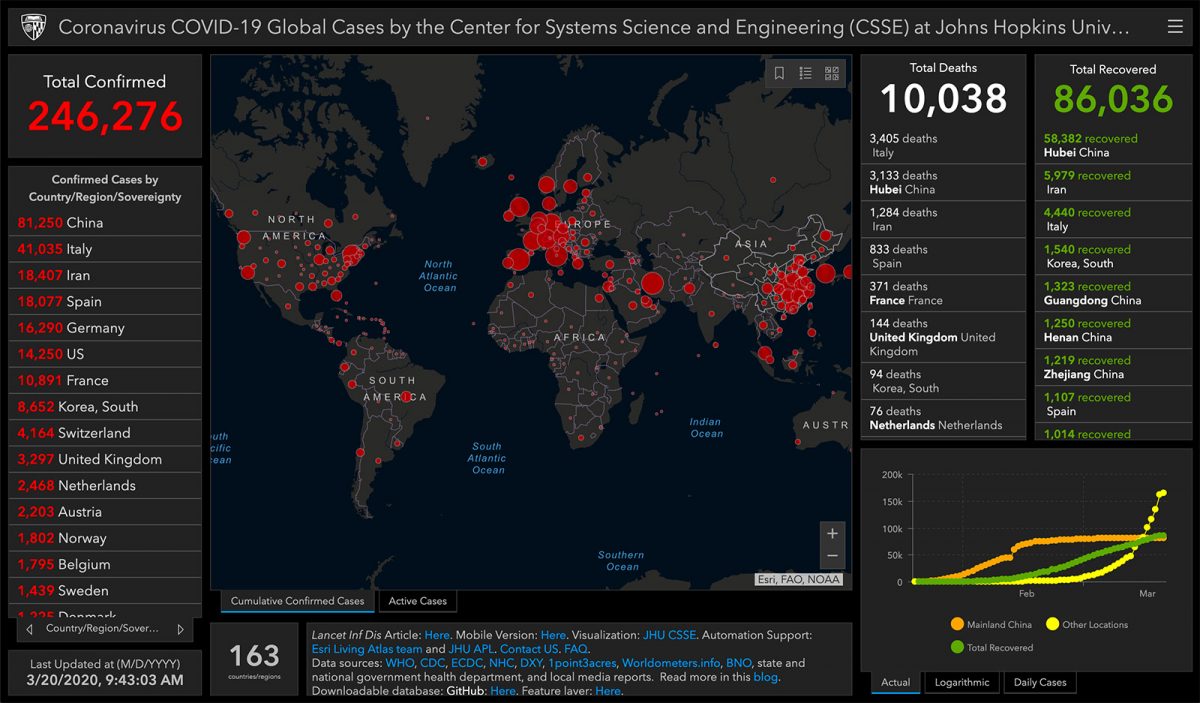Click the green Total Recovered legend swatch
Viewport: 1200px width, 703px height.
pyautogui.click(x=957, y=647)
